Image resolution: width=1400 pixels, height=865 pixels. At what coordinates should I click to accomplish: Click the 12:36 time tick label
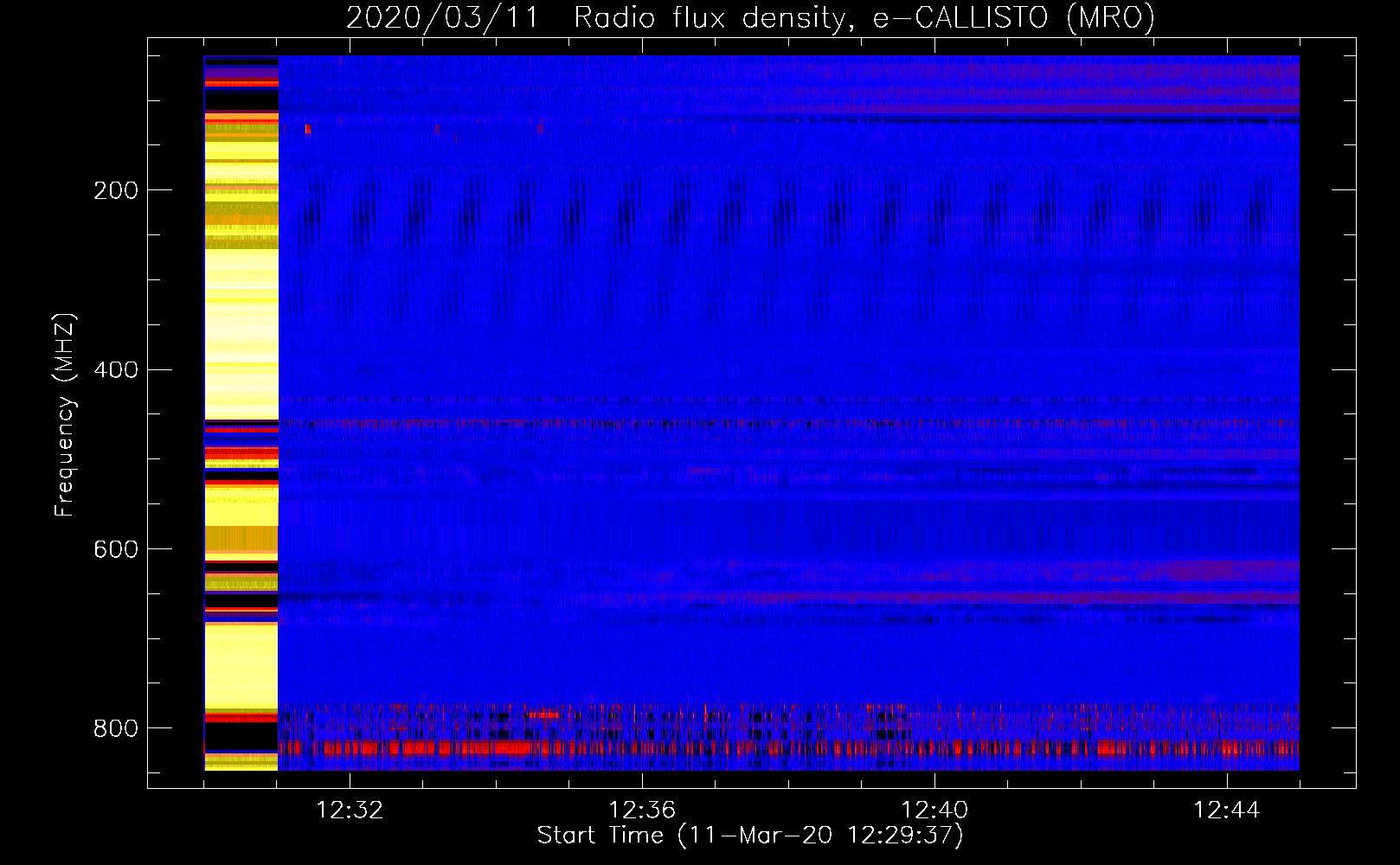pos(642,811)
